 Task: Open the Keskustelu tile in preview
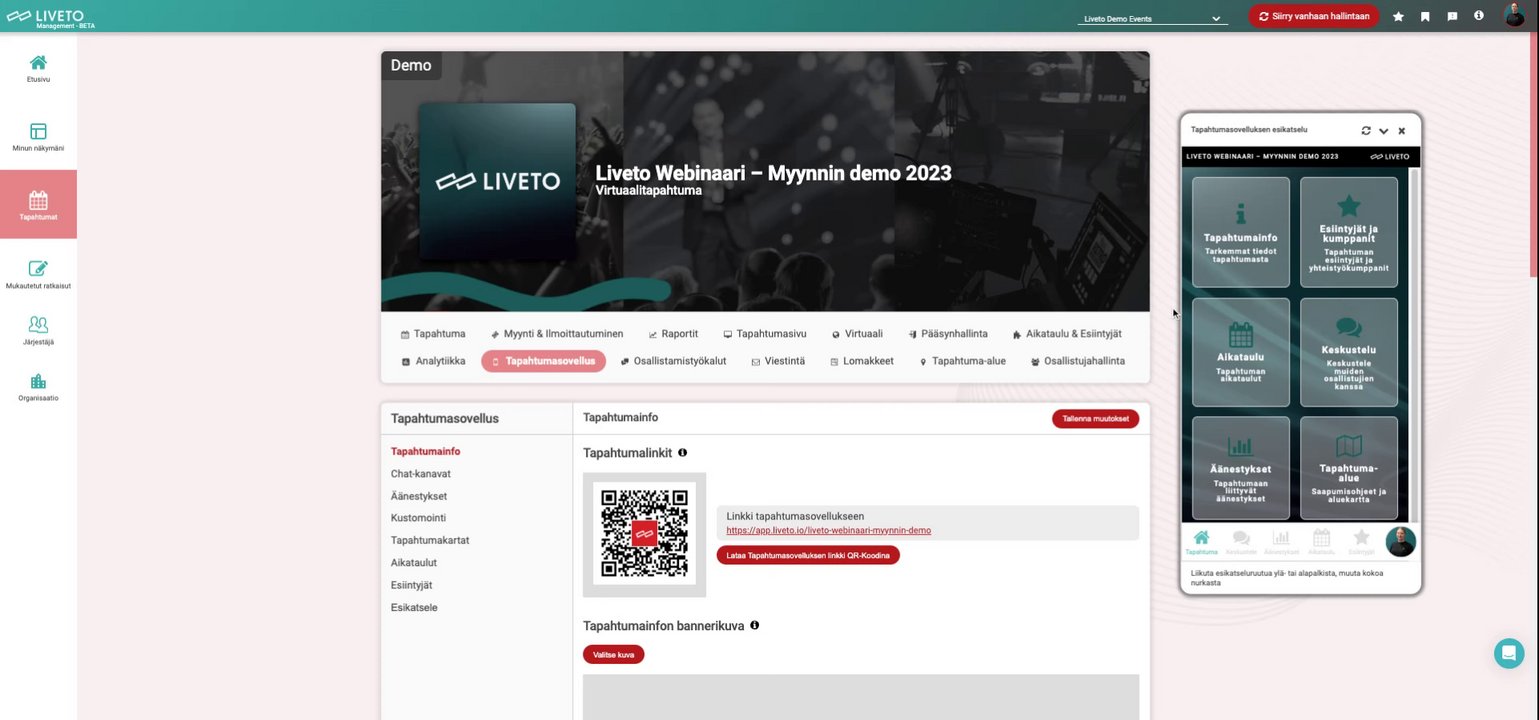[x=1349, y=352]
